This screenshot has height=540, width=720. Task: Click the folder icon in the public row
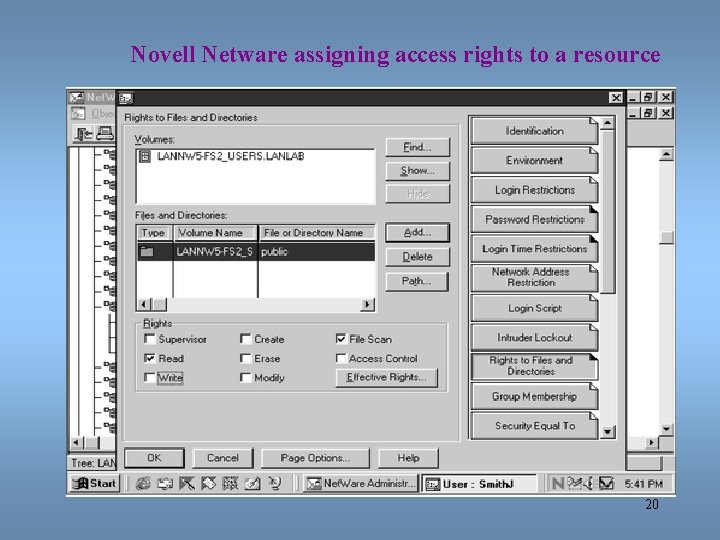coord(147,252)
